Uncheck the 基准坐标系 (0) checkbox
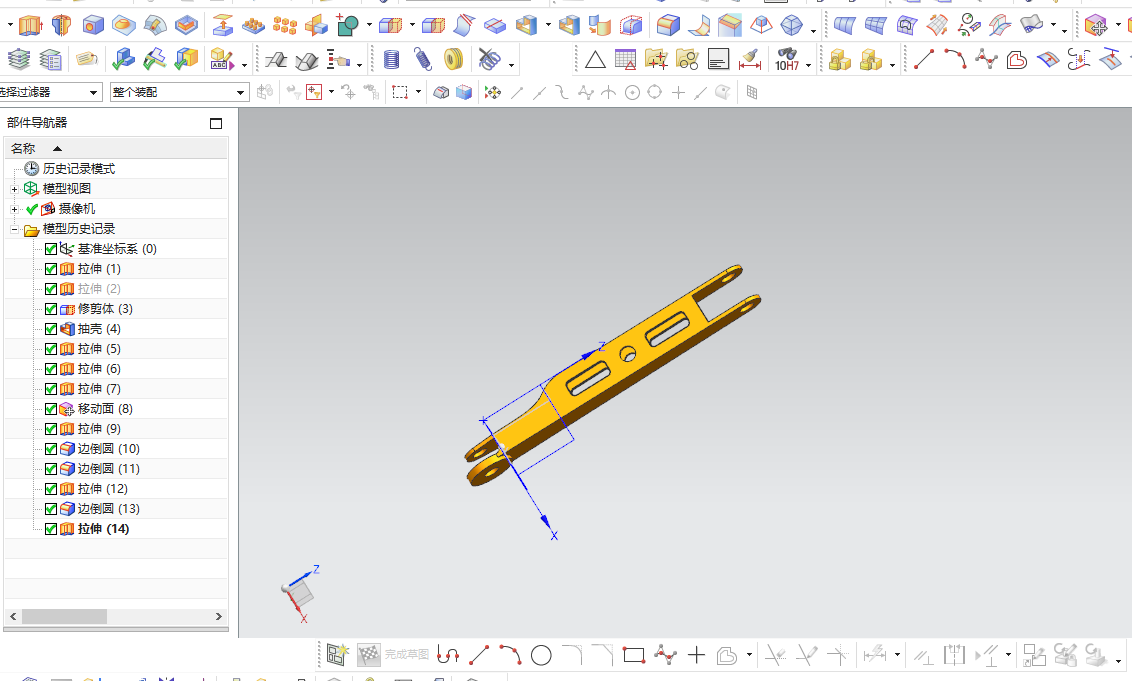Screen dimensions: 1132x681 coord(51,249)
